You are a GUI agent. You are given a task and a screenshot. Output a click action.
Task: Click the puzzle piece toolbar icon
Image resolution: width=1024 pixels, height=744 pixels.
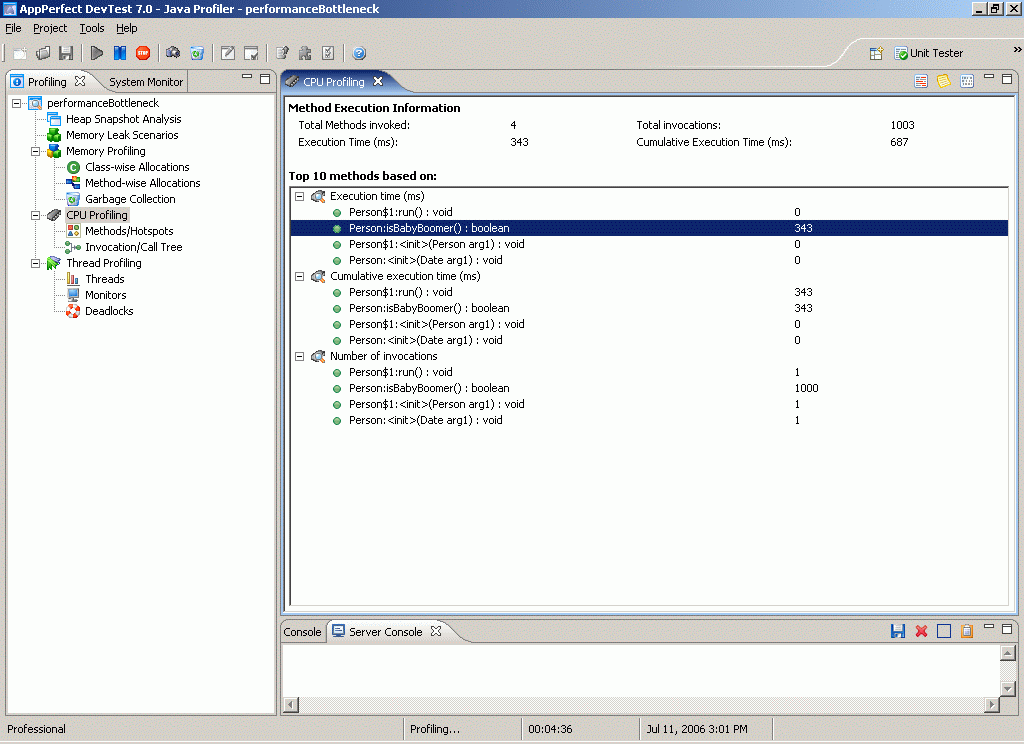pyautogui.click(x=305, y=54)
